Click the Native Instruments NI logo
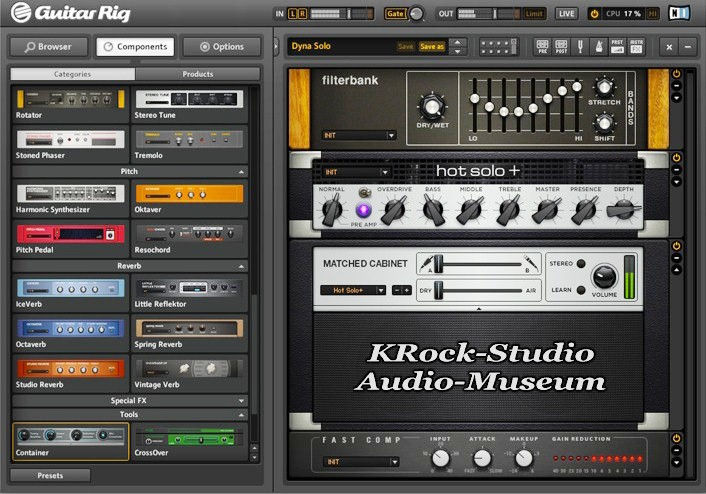Viewport: 706px width, 494px height. coord(679,13)
